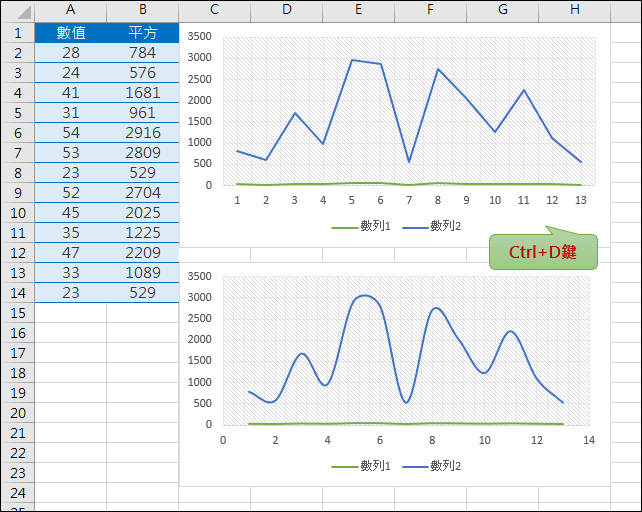The width and height of the screenshot is (642, 512).
Task: Select cell A8 with value 23
Action: pyautogui.click(x=70, y=173)
